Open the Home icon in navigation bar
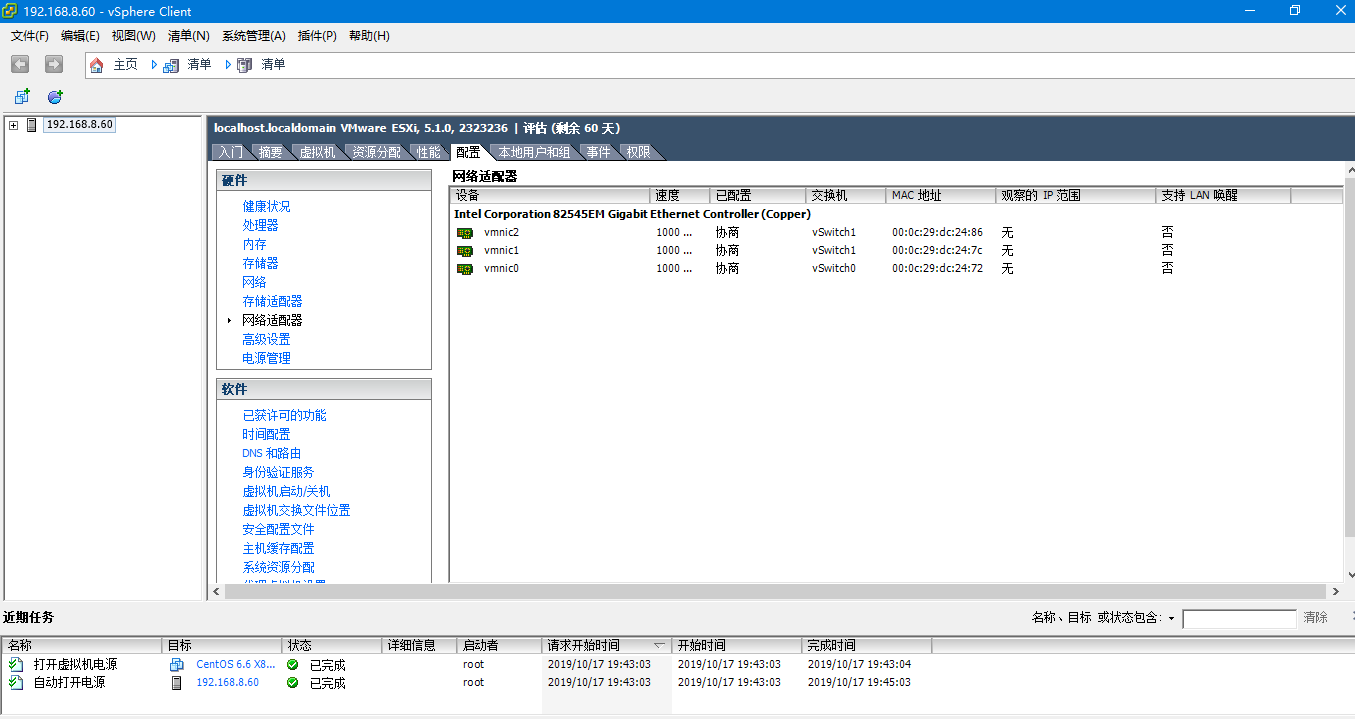 (97, 65)
